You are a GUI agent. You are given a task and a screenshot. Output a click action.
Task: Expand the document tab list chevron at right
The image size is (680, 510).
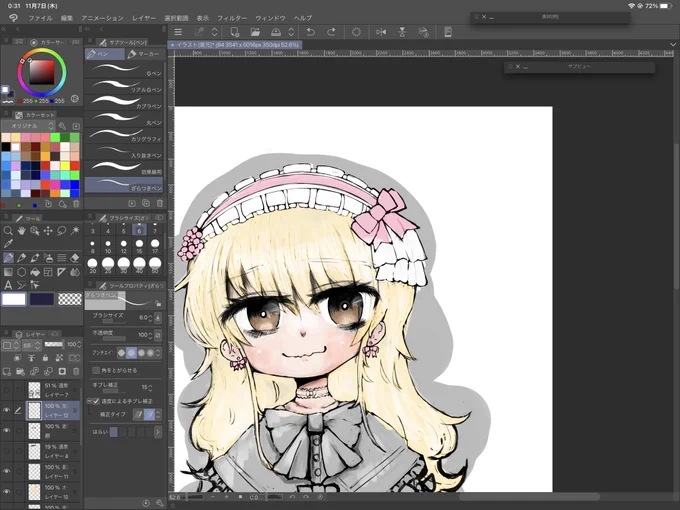point(673,44)
